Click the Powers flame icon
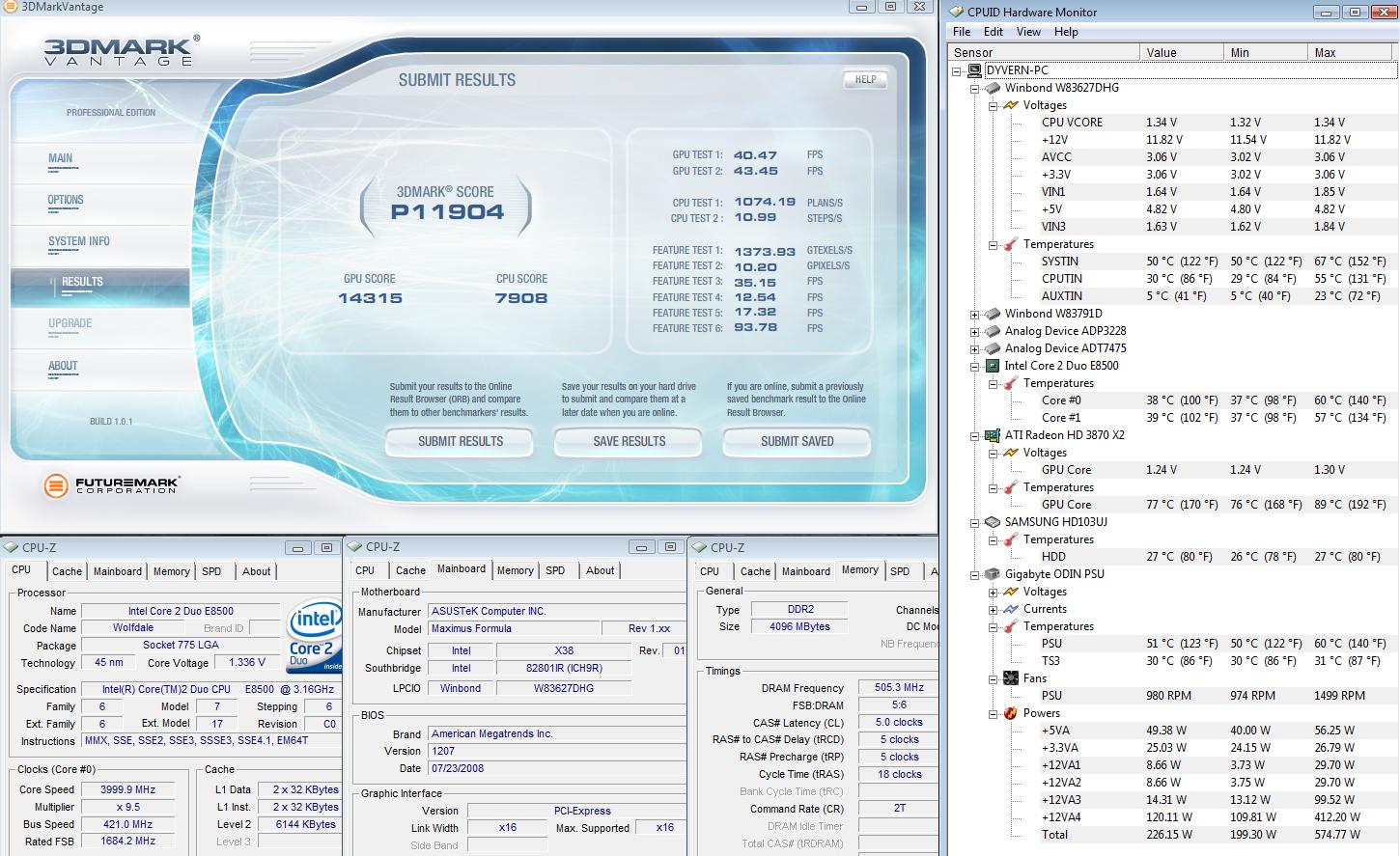 tap(1011, 713)
